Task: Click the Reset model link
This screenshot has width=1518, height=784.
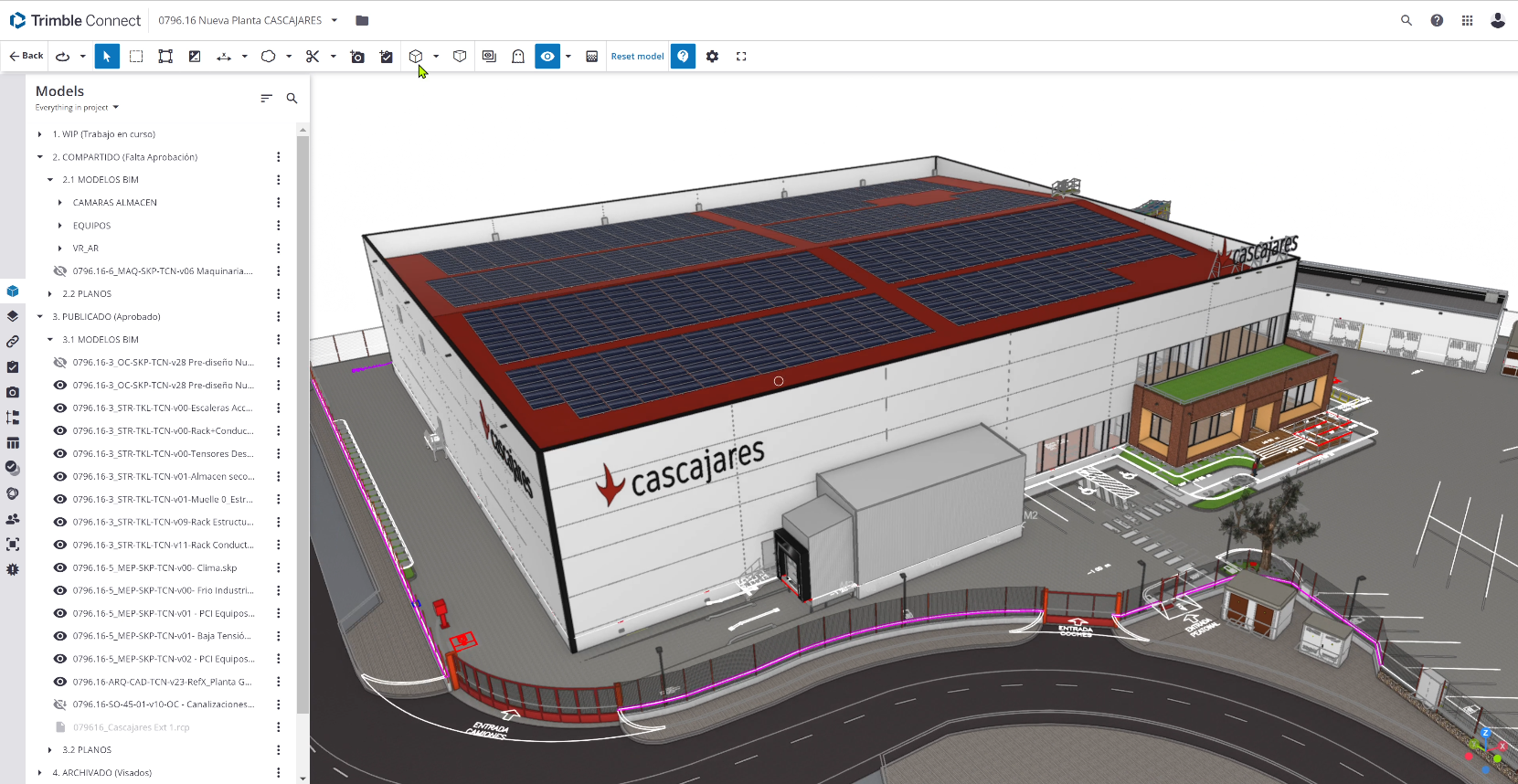Action: [637, 57]
